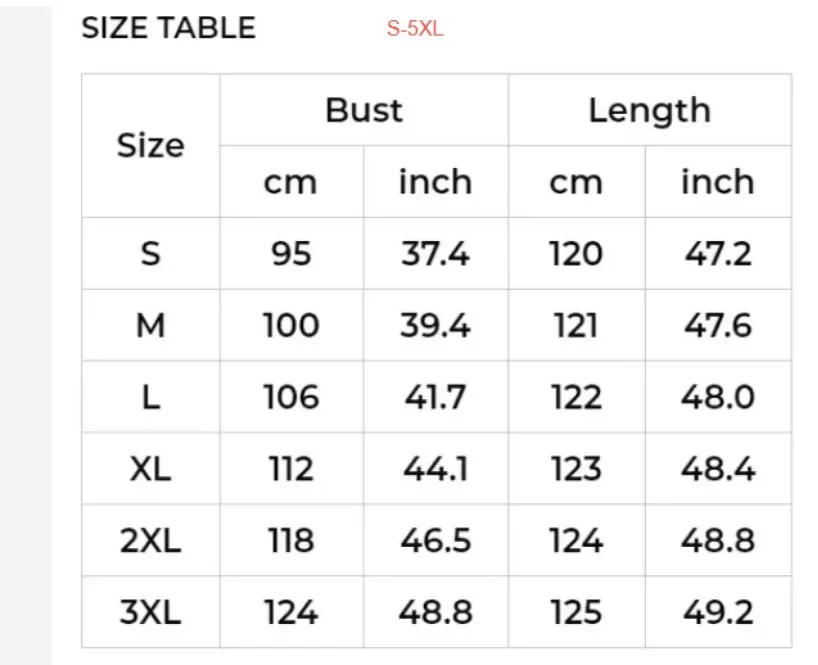
Task: Click the 49.2 inch length value
Action: [717, 612]
